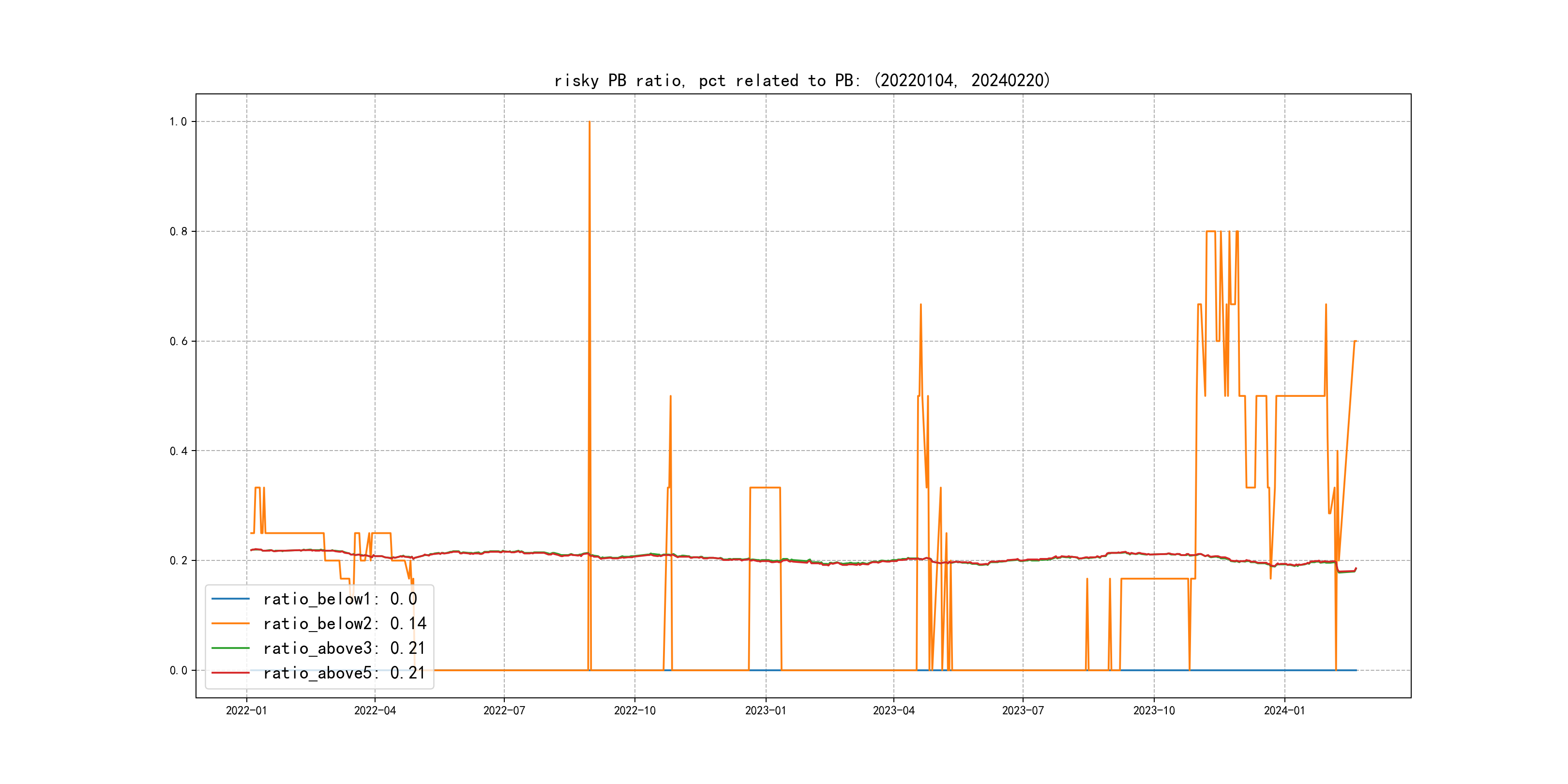The height and width of the screenshot is (784, 1568).
Task: Click the 0.0 y-axis tick label
Action: [x=179, y=670]
